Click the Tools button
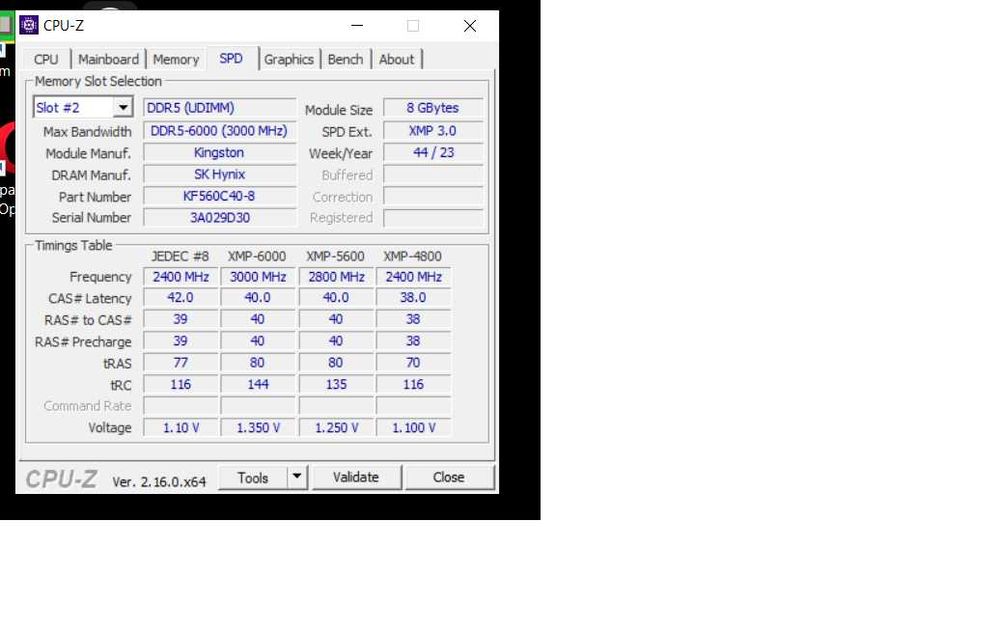The width and height of the screenshot is (1000, 625). click(253, 477)
